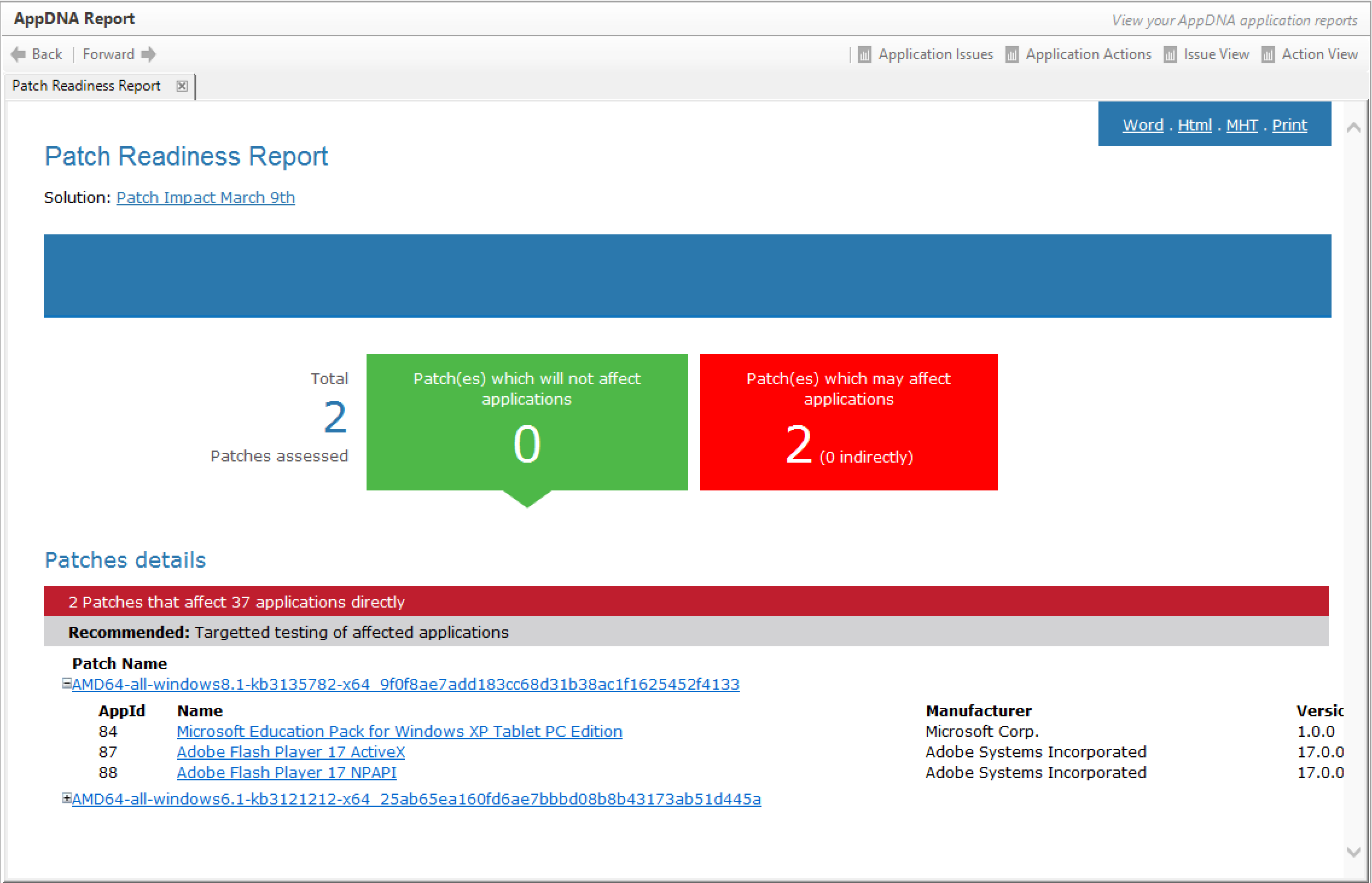Select the Patch Readiness Report tab
1372x883 pixels.
(x=86, y=86)
